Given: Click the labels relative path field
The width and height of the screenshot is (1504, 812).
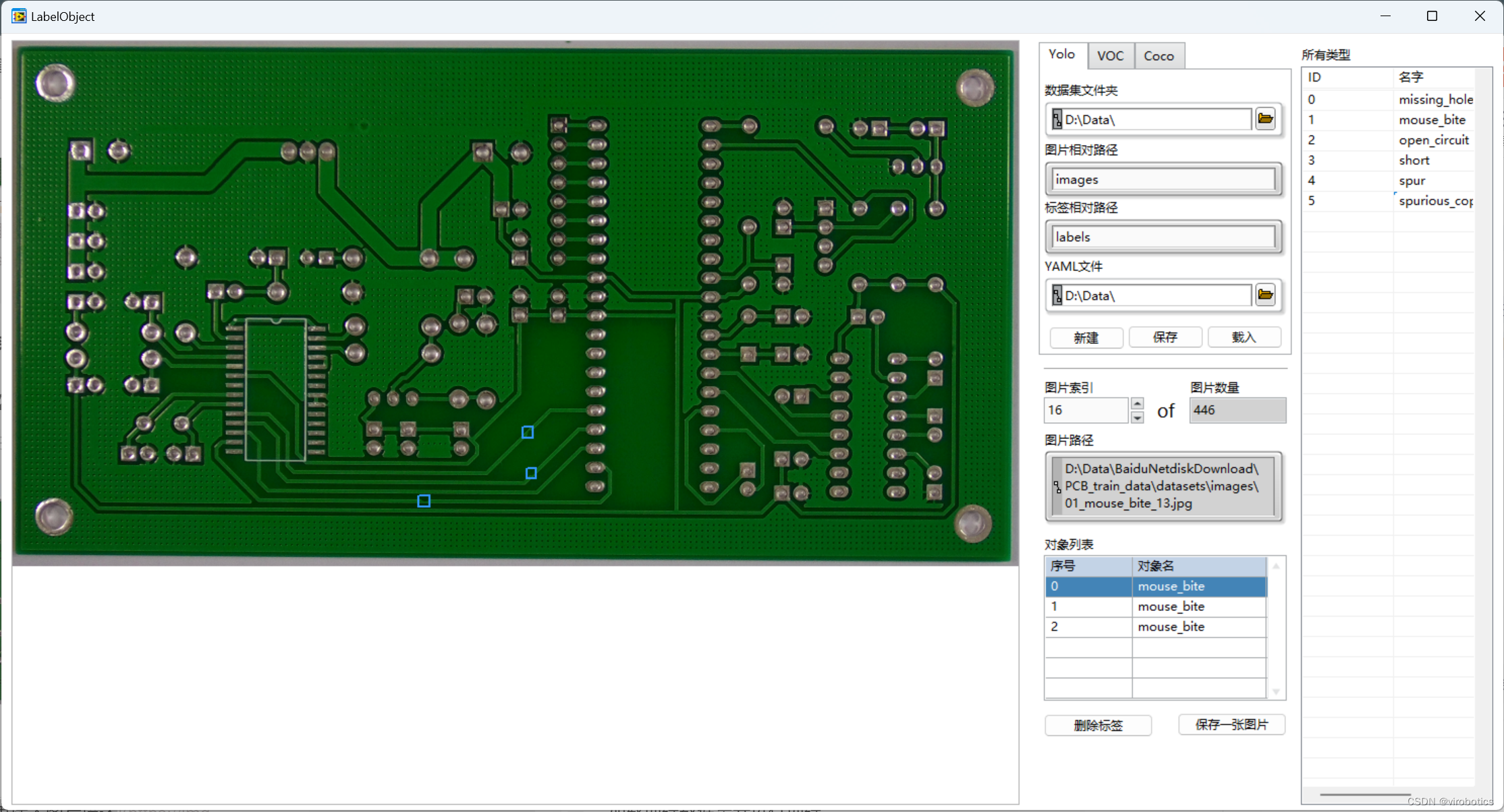Looking at the screenshot, I should click(x=1163, y=237).
